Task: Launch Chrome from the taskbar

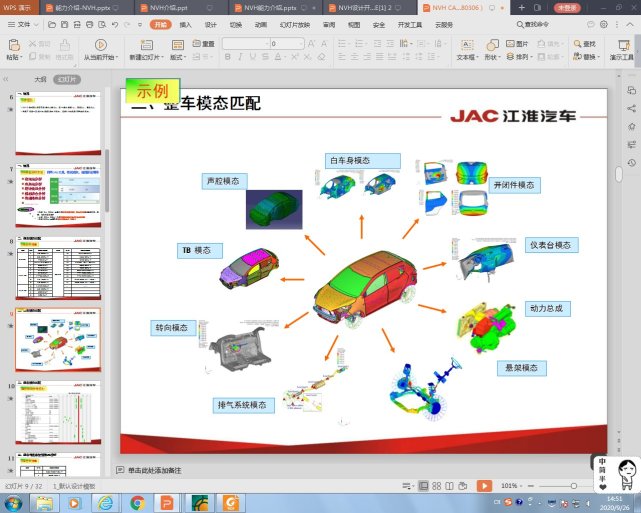Action: pos(137,503)
